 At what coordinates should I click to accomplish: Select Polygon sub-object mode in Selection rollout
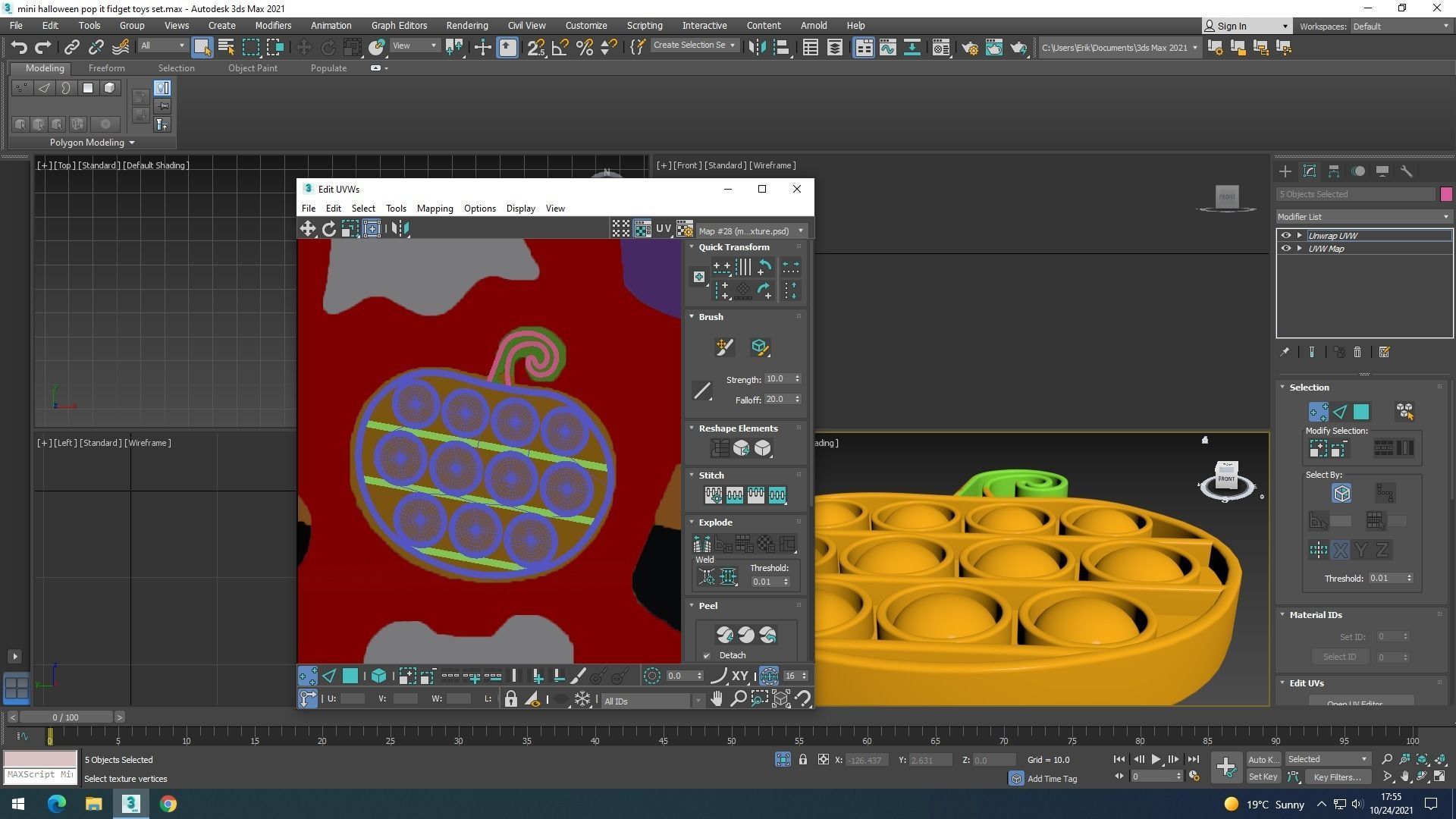pos(1360,412)
